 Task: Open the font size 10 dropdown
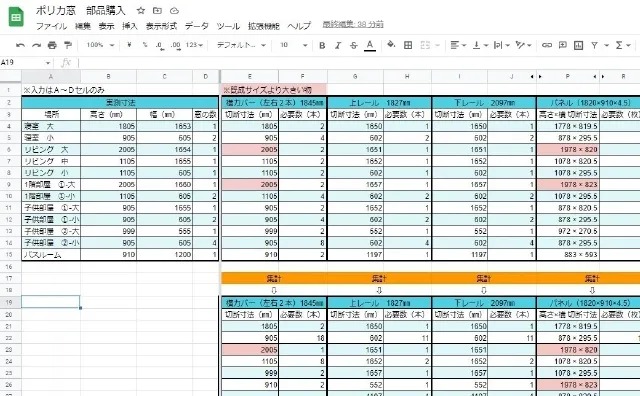[293, 45]
